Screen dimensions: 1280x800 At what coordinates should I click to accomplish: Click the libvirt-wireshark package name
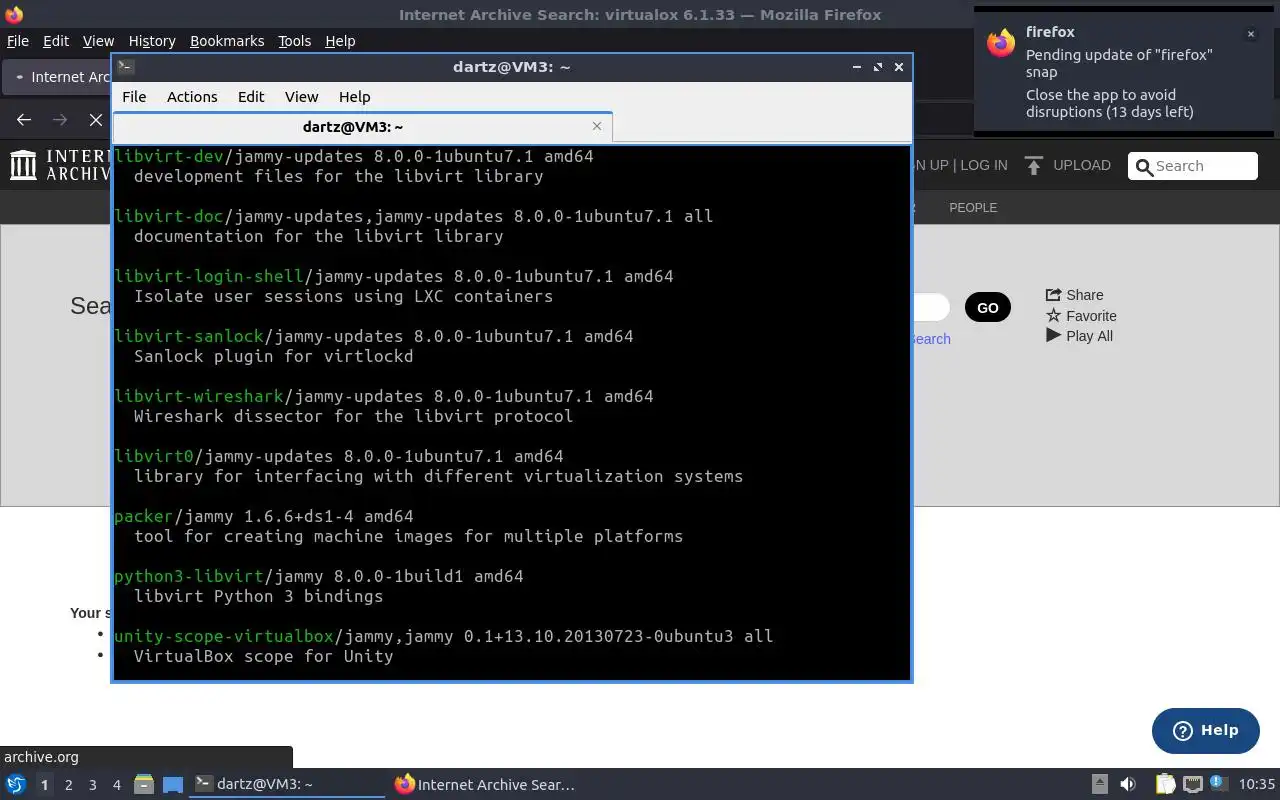[199, 396]
